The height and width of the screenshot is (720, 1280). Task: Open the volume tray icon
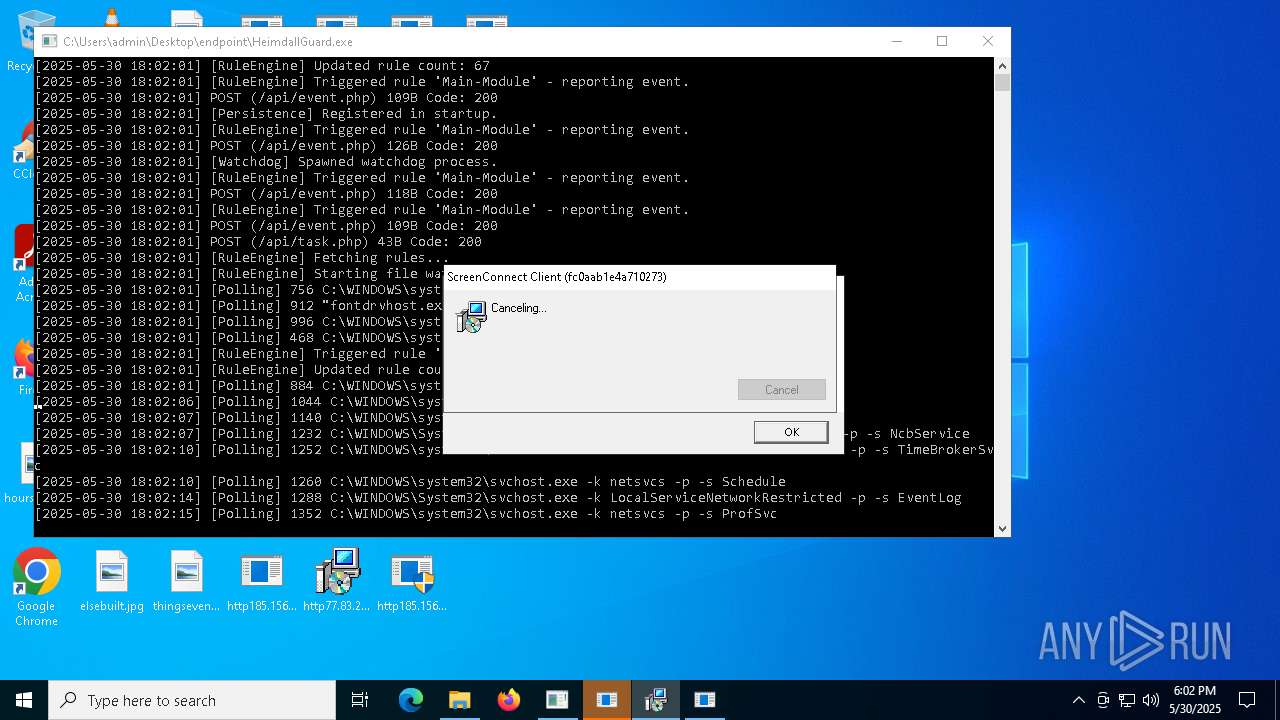coord(1151,700)
